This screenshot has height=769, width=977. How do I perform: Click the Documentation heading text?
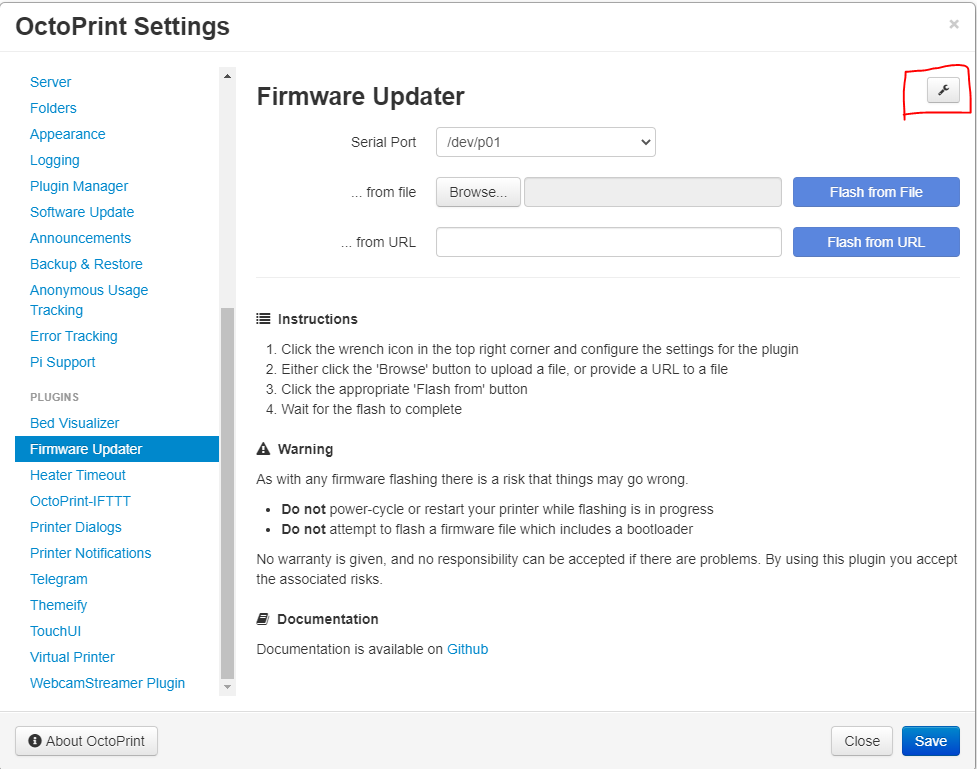328,619
